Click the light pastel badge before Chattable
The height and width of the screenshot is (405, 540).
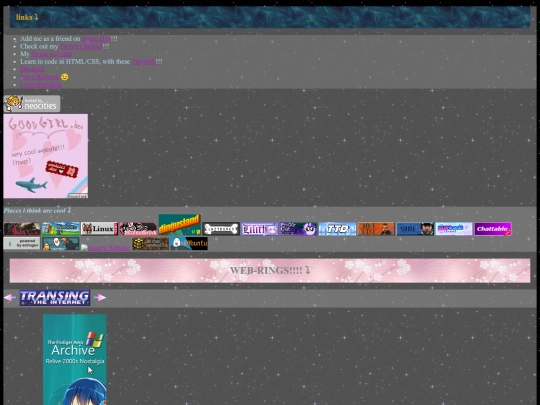pyautogui.click(x=454, y=229)
